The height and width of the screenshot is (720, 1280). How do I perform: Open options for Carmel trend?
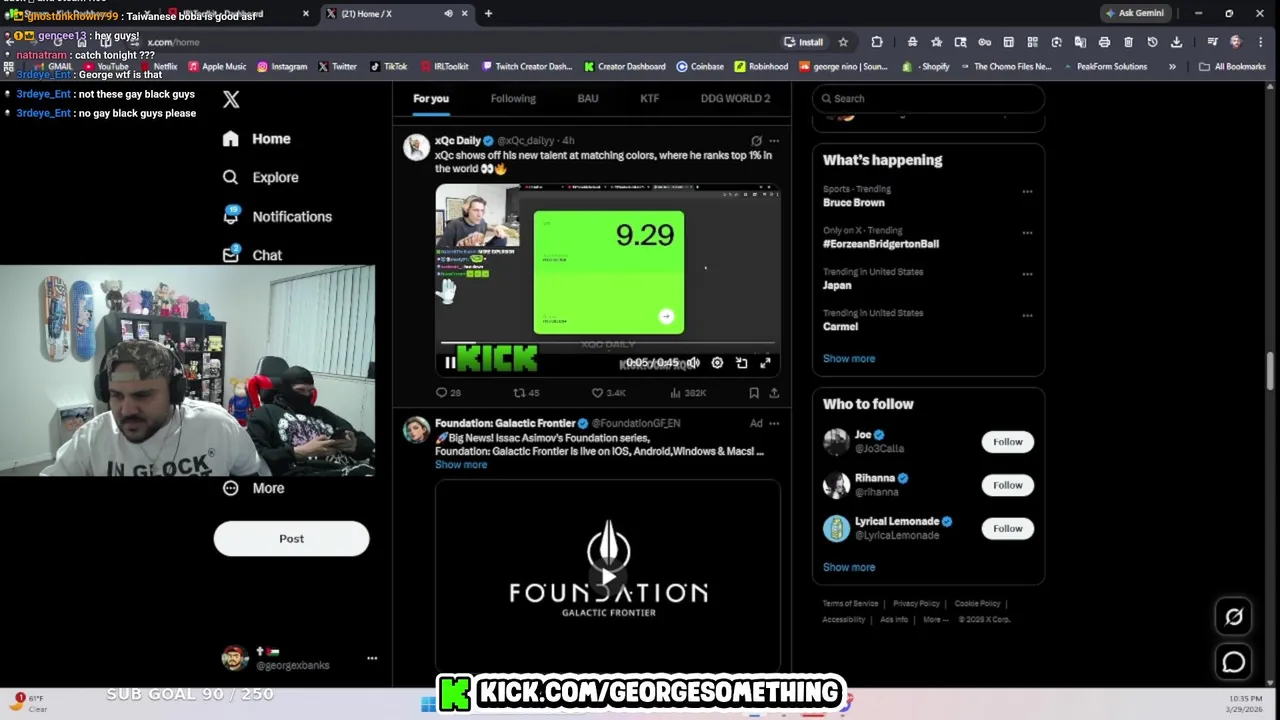pos(1027,315)
